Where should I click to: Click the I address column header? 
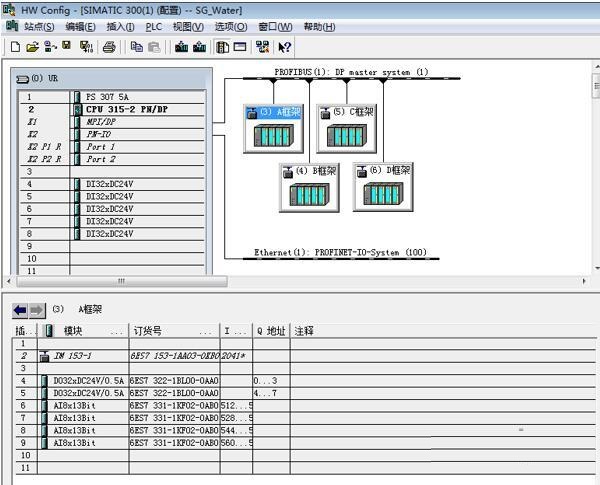point(236,331)
